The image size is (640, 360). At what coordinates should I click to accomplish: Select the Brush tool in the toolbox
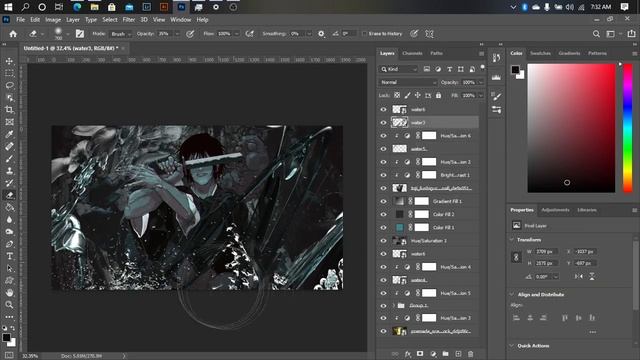[9, 159]
